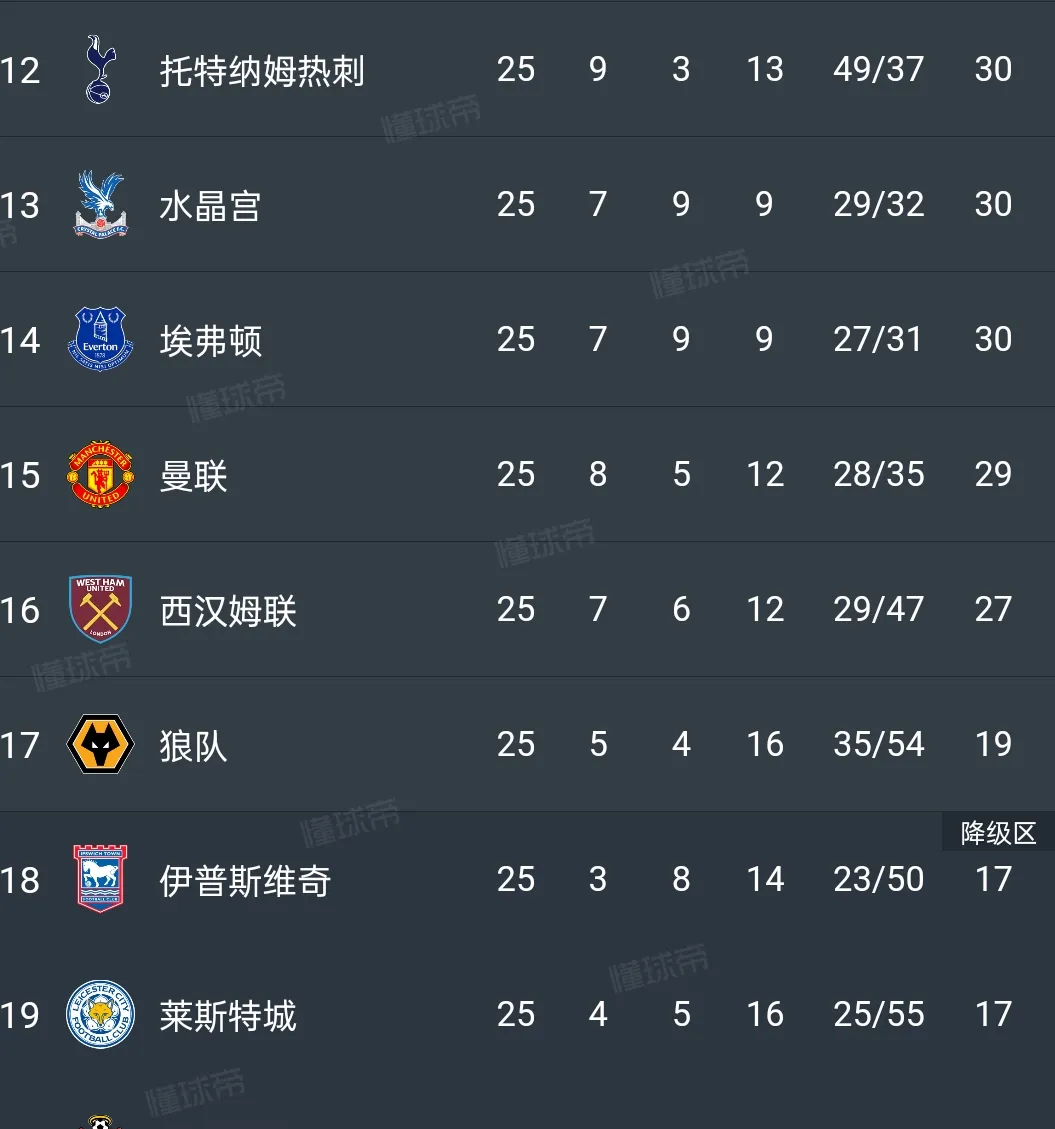This screenshot has width=1055, height=1129.
Task: Tap the 狼队 team name
Action: [x=193, y=746]
